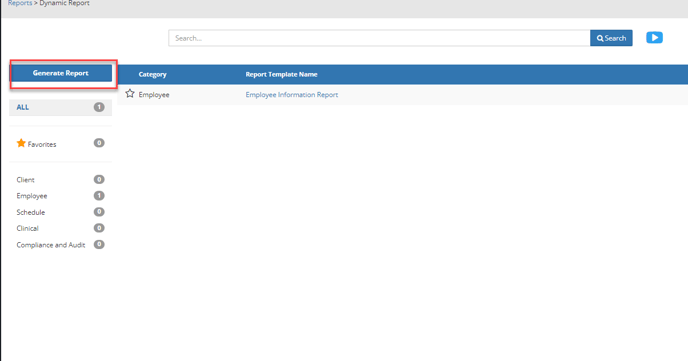Click the Compliance and Audit count badge
Image resolution: width=688 pixels, height=361 pixels.
click(x=99, y=244)
